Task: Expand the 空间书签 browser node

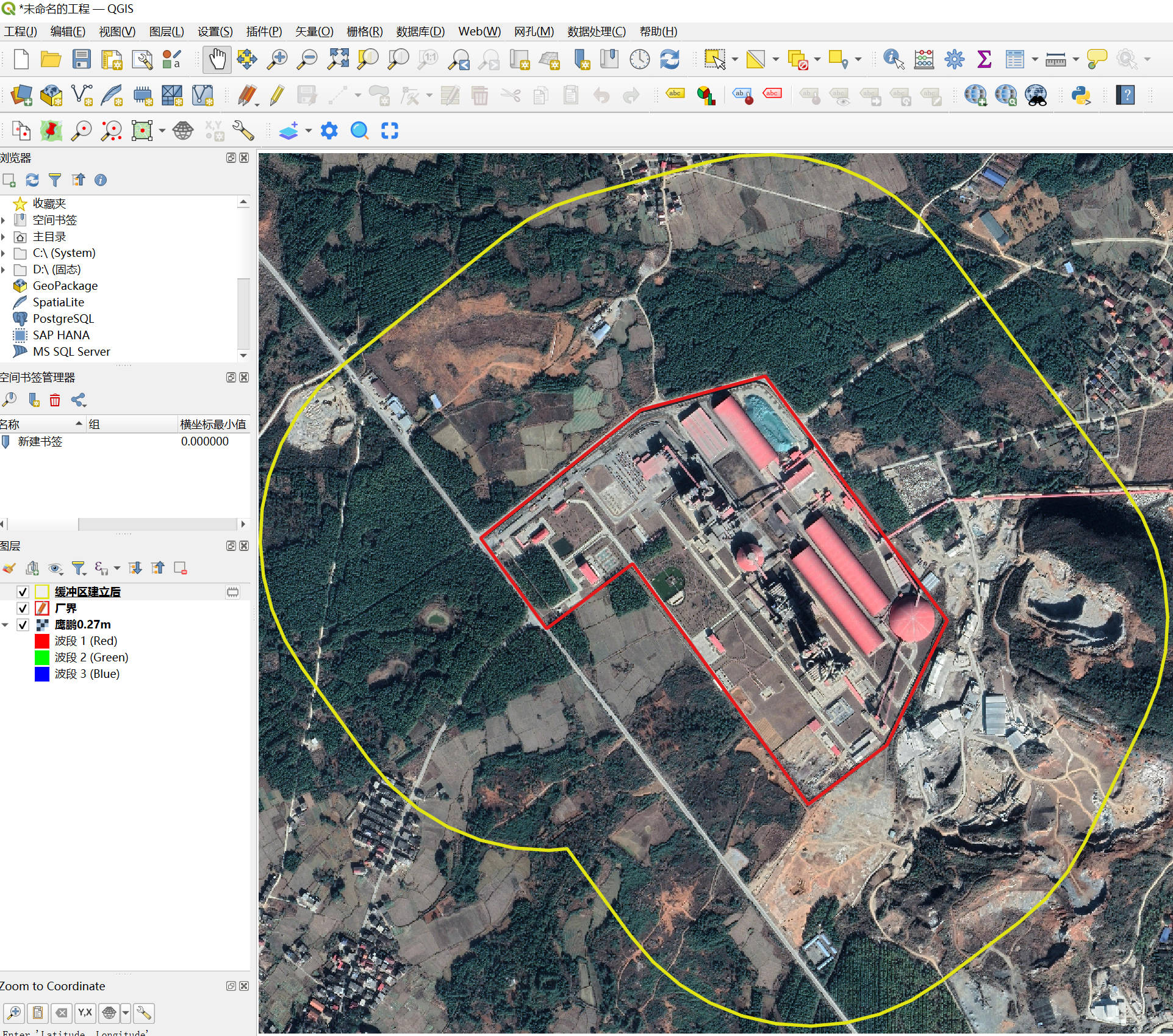Action: pos(3,220)
